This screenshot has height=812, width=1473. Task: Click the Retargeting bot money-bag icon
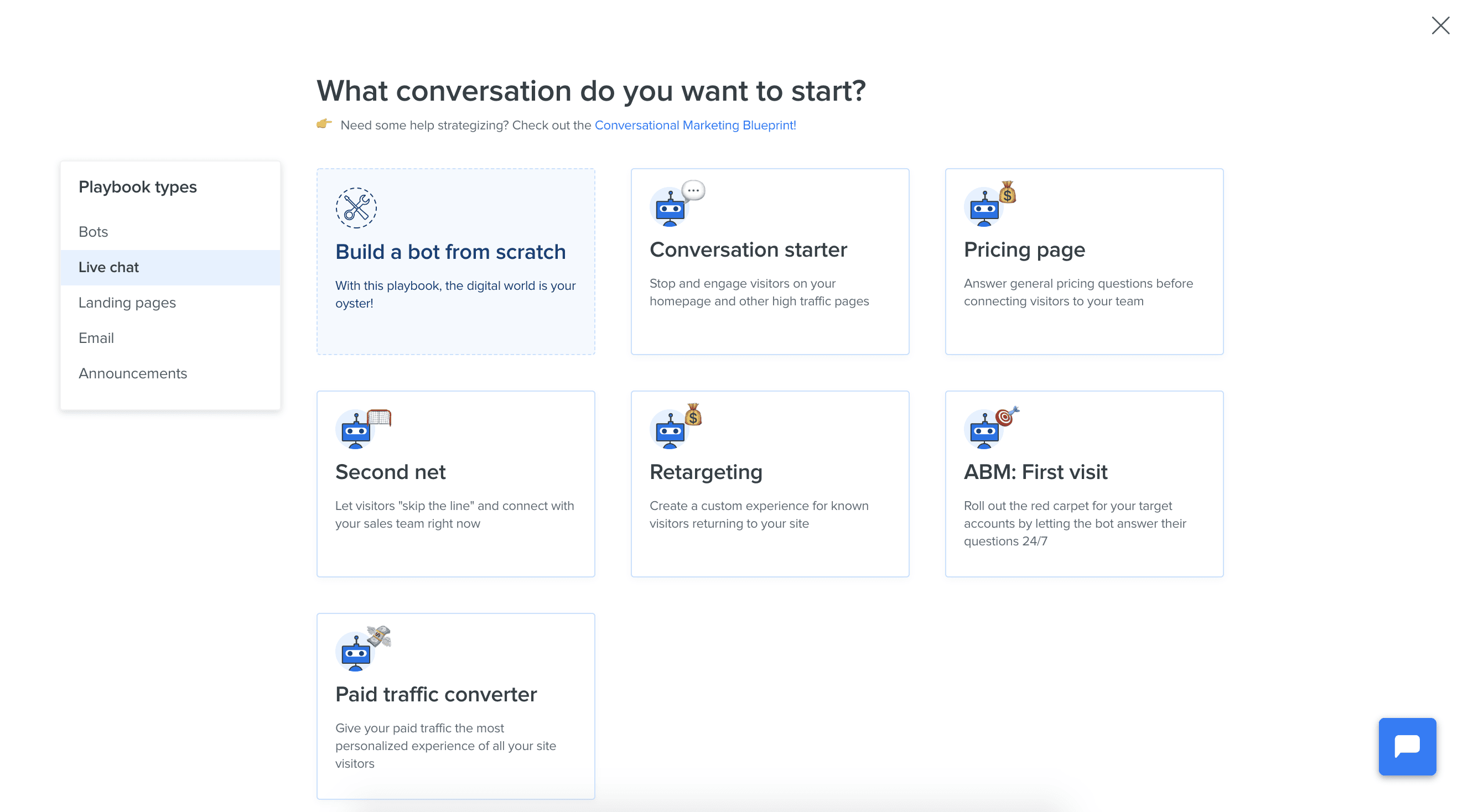click(x=676, y=426)
